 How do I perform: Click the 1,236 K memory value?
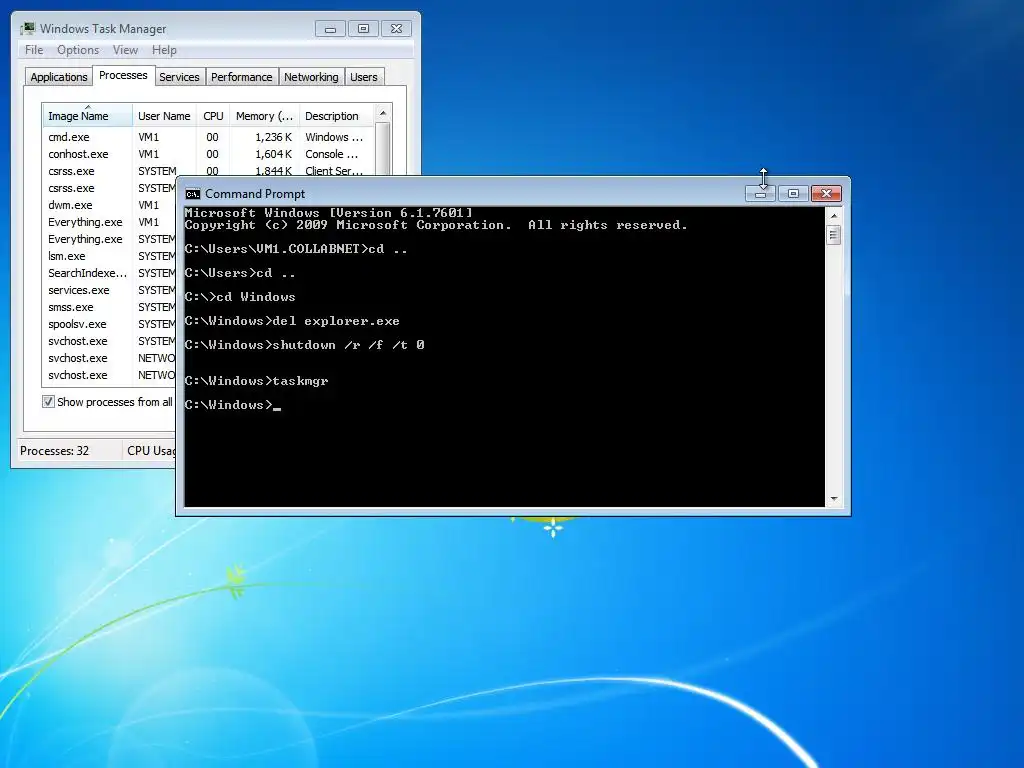274,137
